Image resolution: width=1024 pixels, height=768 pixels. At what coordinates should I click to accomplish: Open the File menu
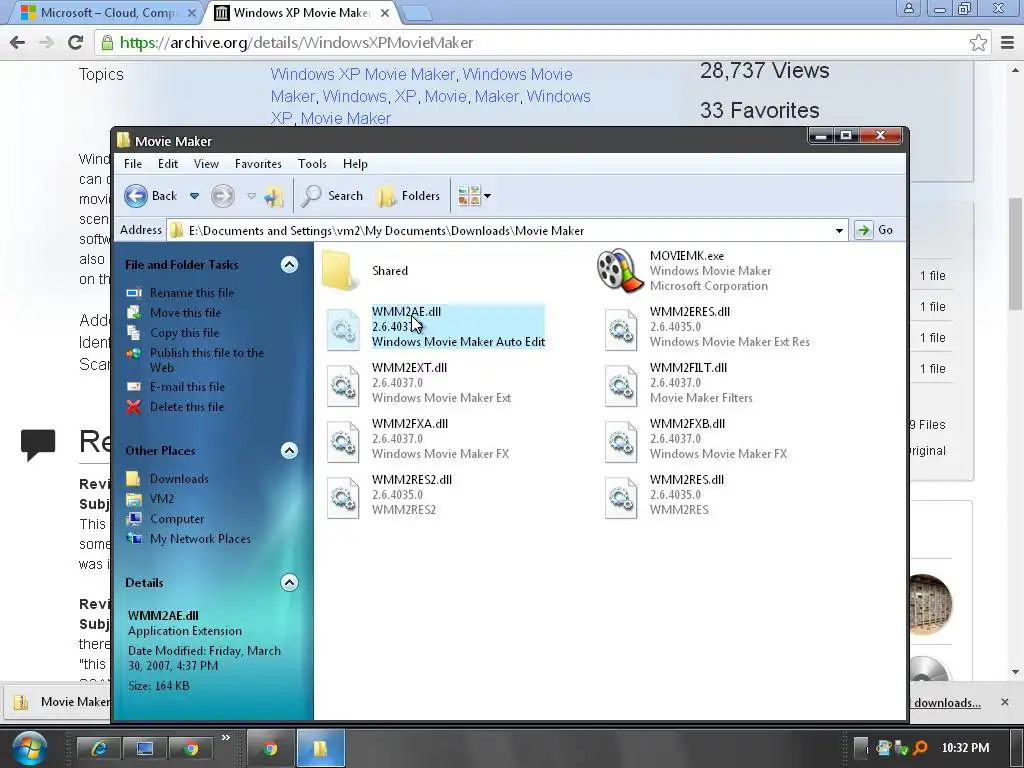[x=133, y=163]
